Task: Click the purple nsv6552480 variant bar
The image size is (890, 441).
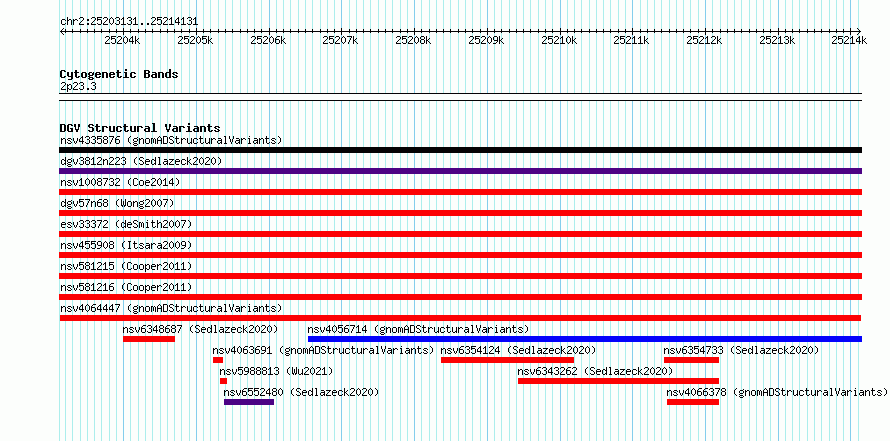Action: (x=249, y=402)
